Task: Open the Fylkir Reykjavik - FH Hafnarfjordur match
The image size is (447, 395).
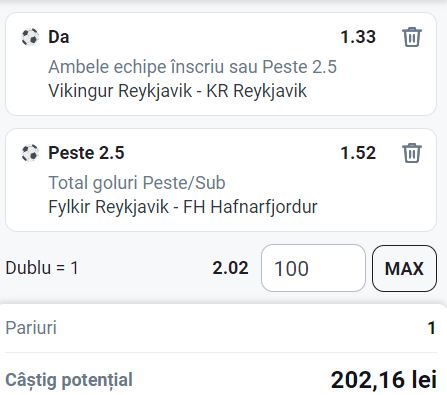Action: tap(183, 207)
